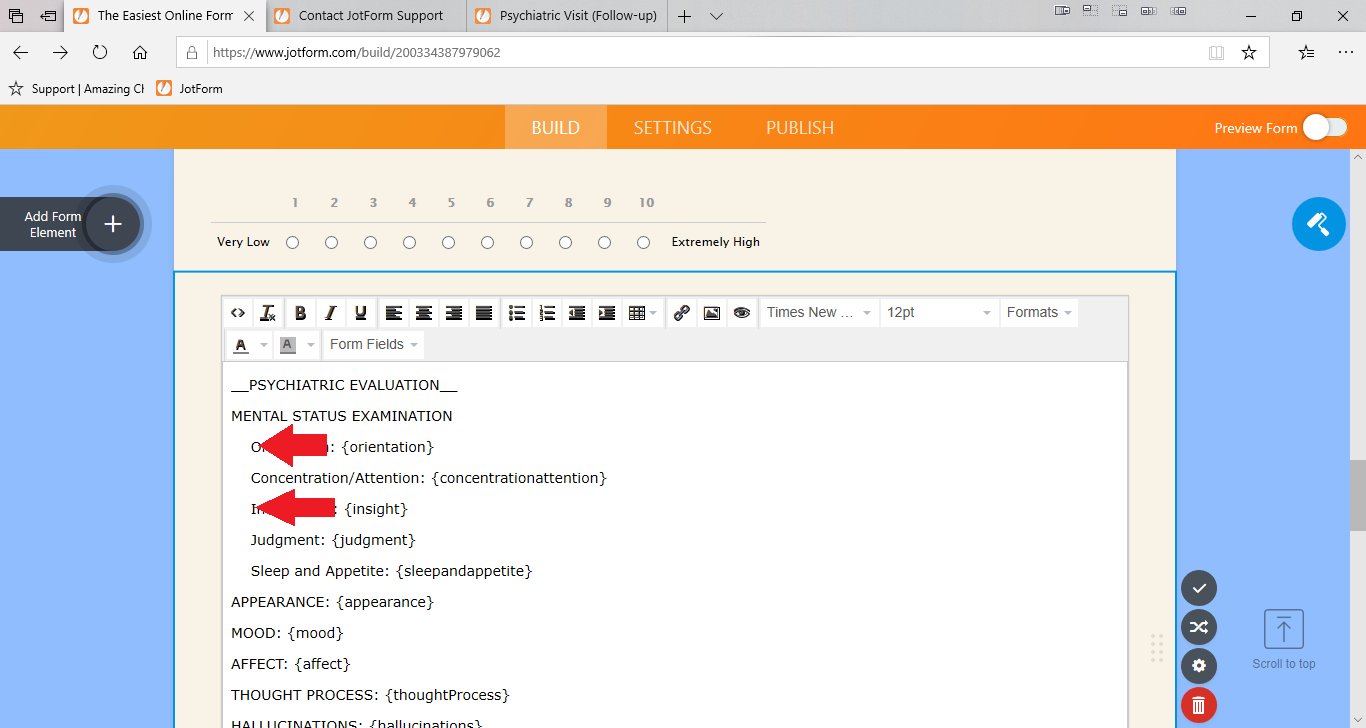Screen dimensions: 1366x728
Task: Switch to the SETTINGS tab
Action: coord(672,127)
